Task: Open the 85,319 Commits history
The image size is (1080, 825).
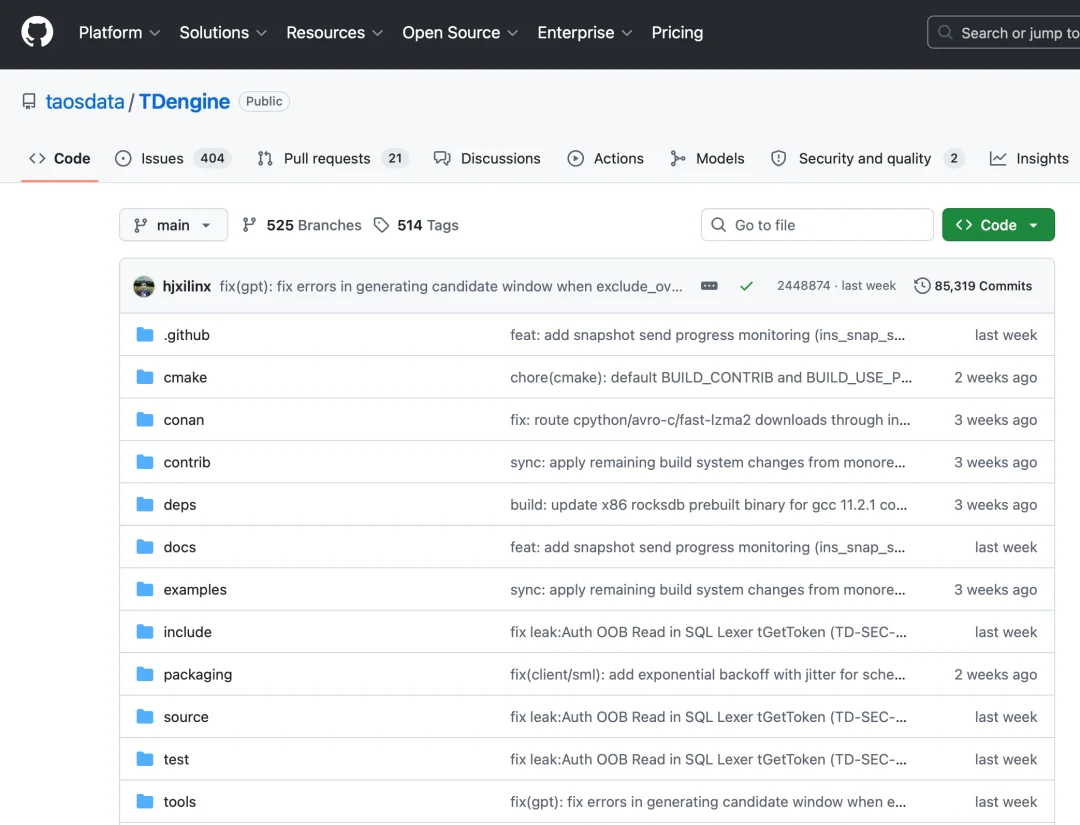Action: (x=973, y=286)
